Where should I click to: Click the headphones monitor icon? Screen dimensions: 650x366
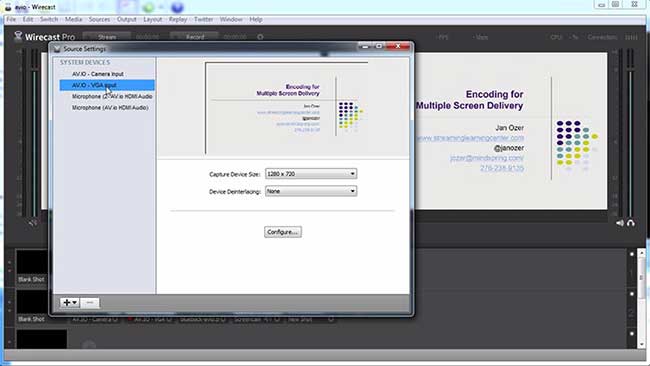coord(631,223)
